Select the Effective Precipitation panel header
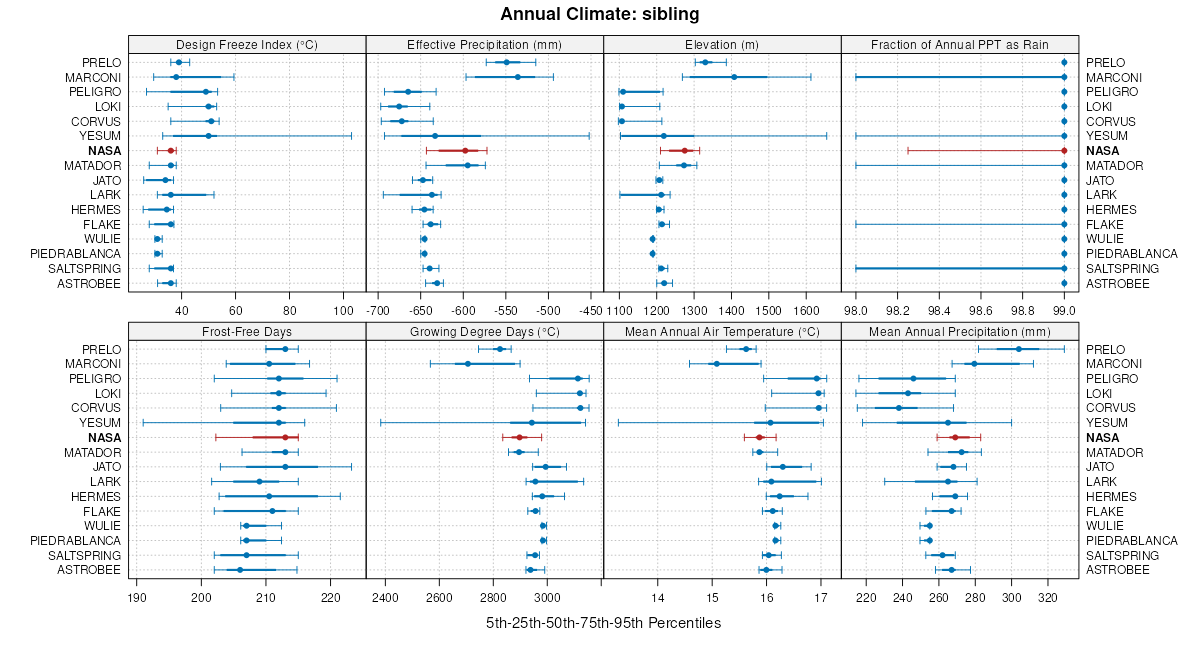1200x650 pixels. [485, 44]
